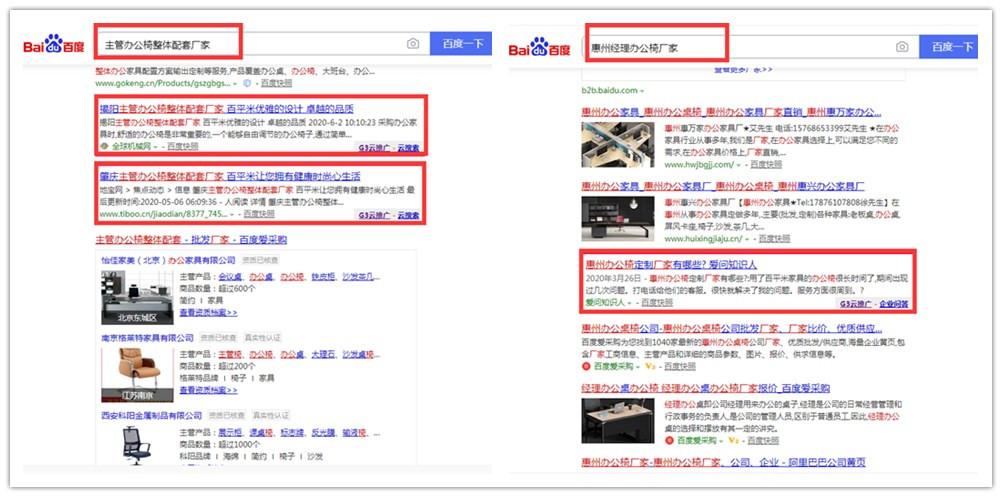1002x497 pixels.
Task: Open result titled 肇庆主管办公椅整体配套厂家
Action: coord(230,176)
